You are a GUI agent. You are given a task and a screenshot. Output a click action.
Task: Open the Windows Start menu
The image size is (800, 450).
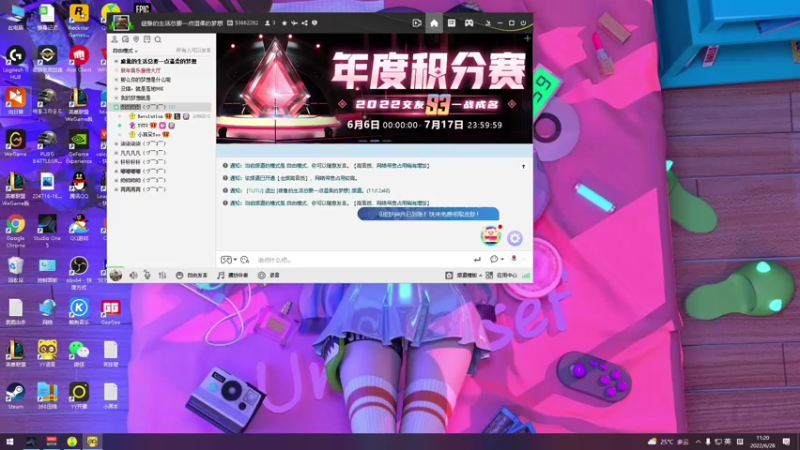[10, 442]
